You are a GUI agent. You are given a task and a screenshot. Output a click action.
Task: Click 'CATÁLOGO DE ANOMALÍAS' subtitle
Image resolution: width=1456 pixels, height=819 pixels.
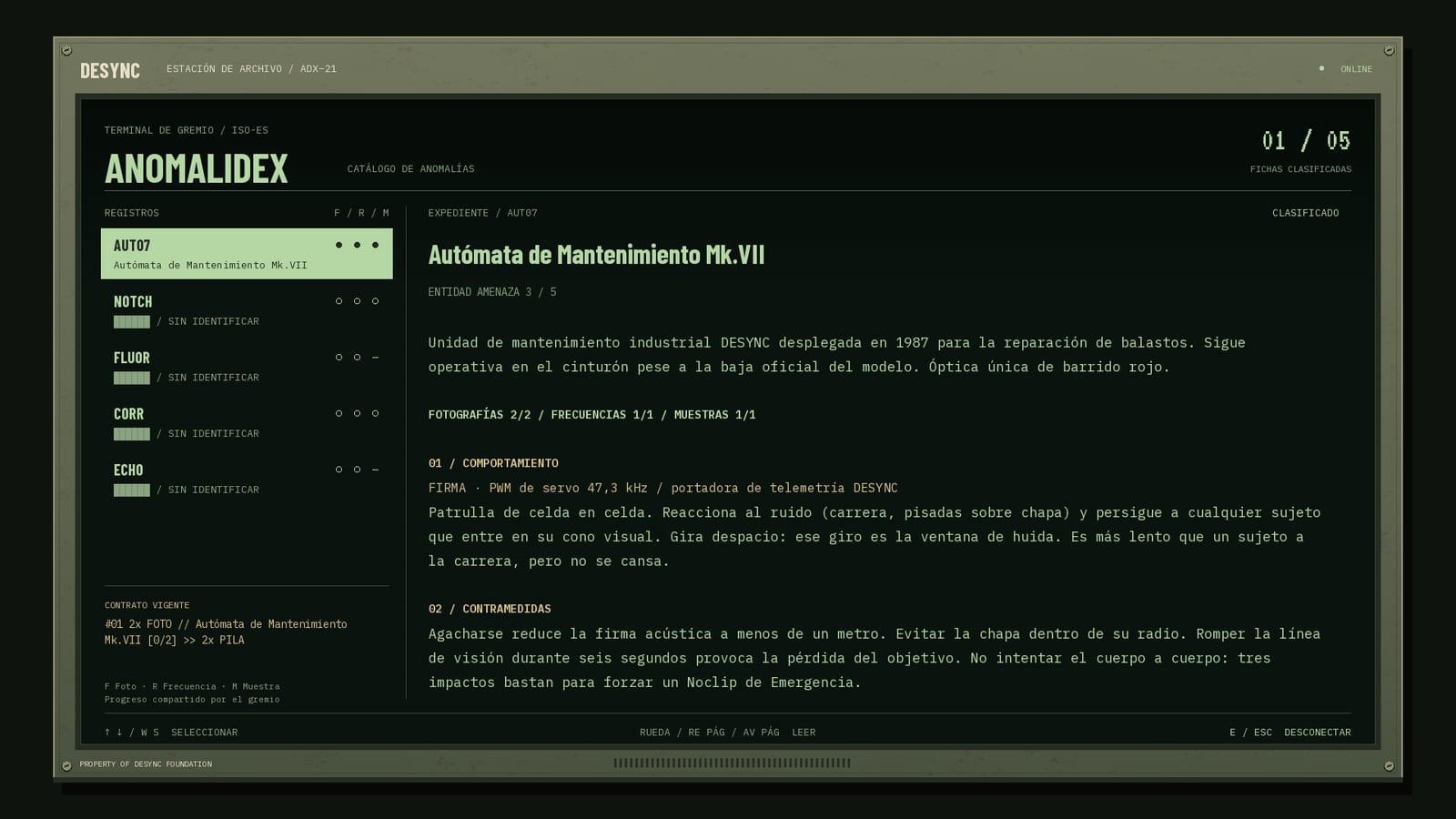point(410,169)
